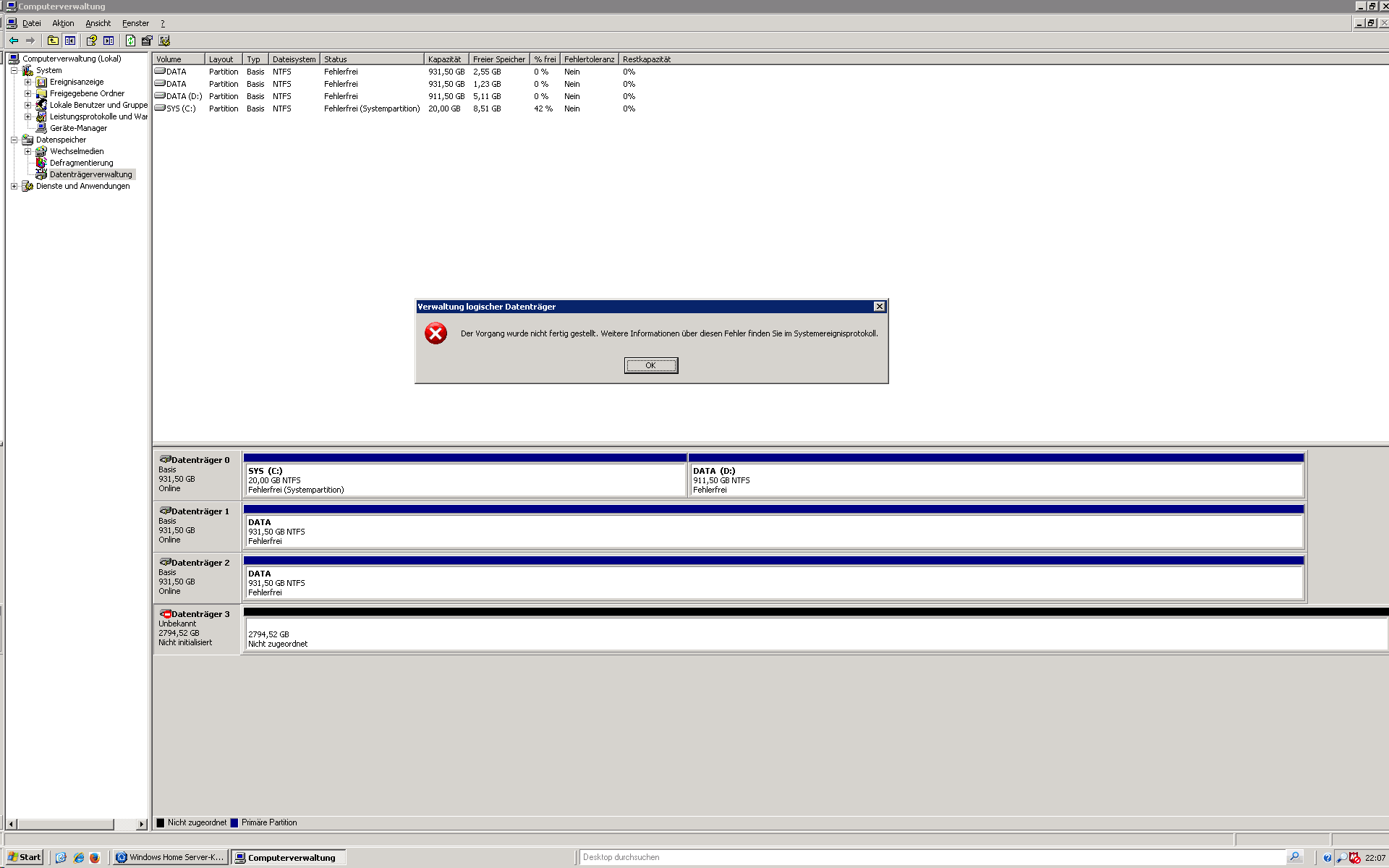Click the Freigegebene Ordner folder icon

coord(41,93)
